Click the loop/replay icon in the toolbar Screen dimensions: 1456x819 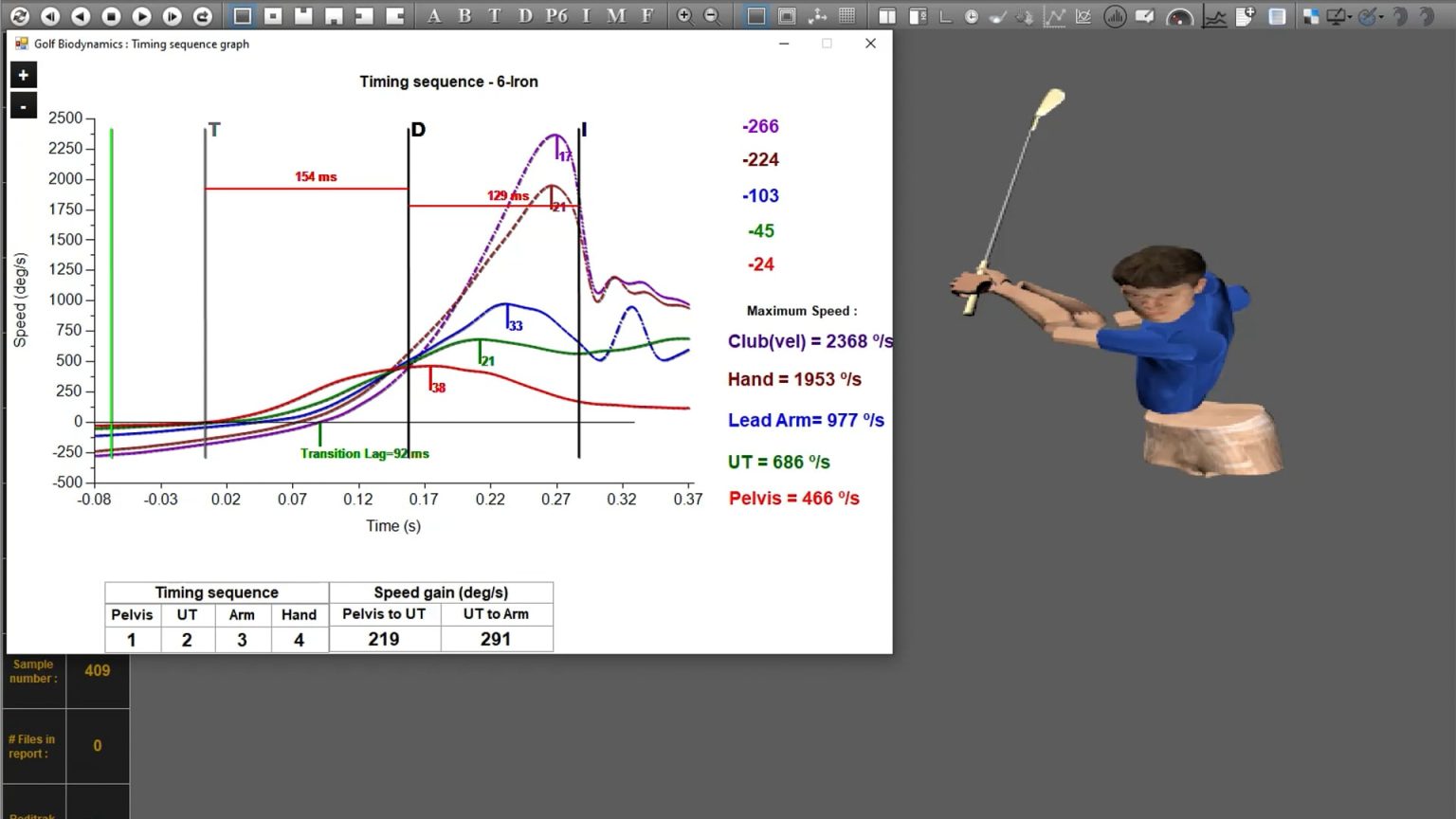pyautogui.click(x=203, y=16)
